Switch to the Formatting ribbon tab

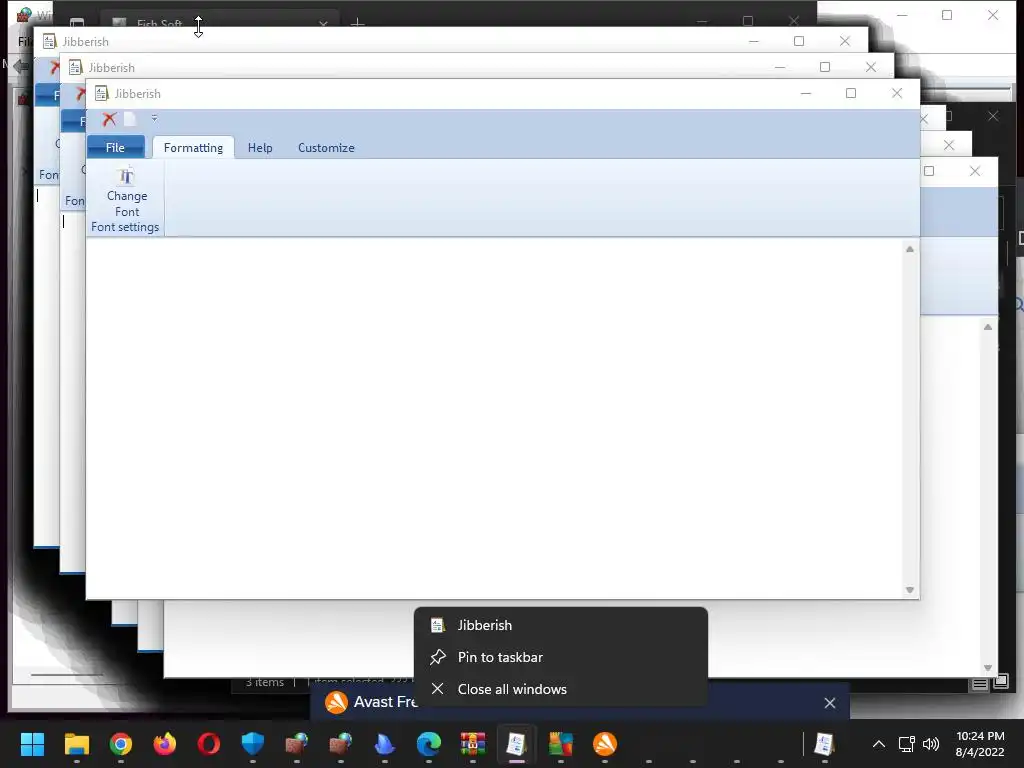pos(193,148)
